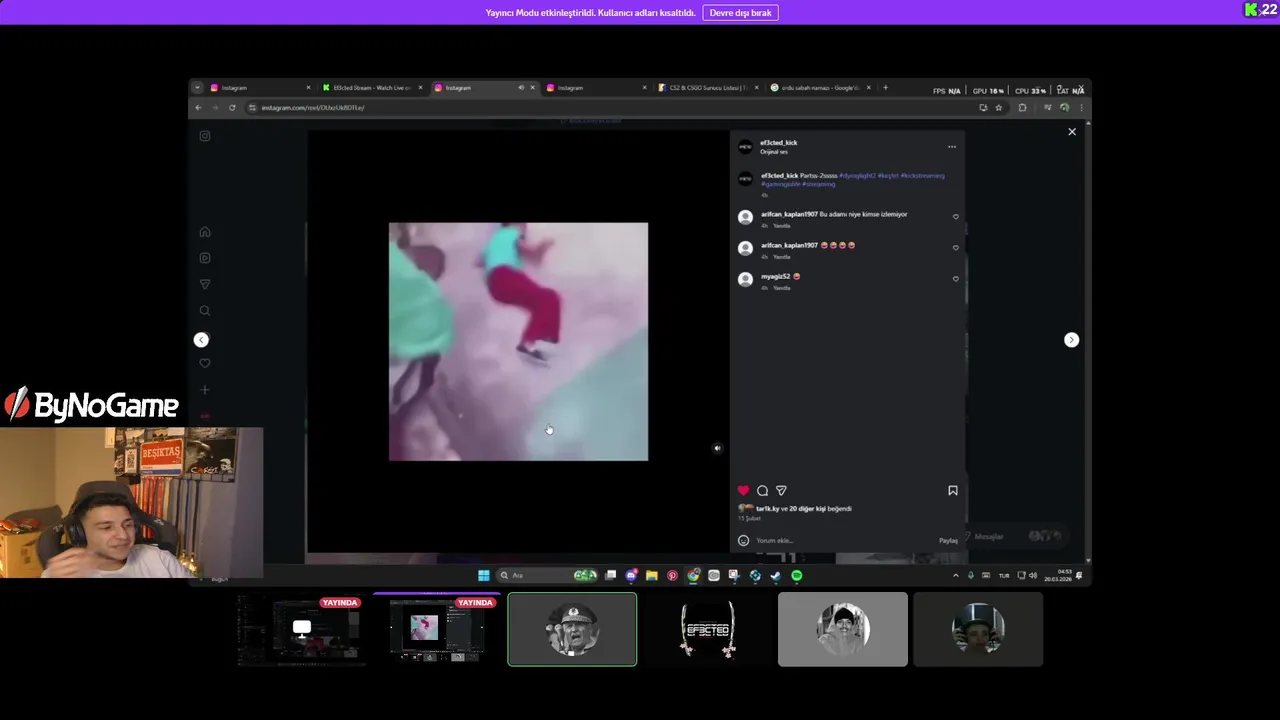1280x720 pixels.
Task: Click the #dyinglight2 hashtag
Action: (857, 176)
